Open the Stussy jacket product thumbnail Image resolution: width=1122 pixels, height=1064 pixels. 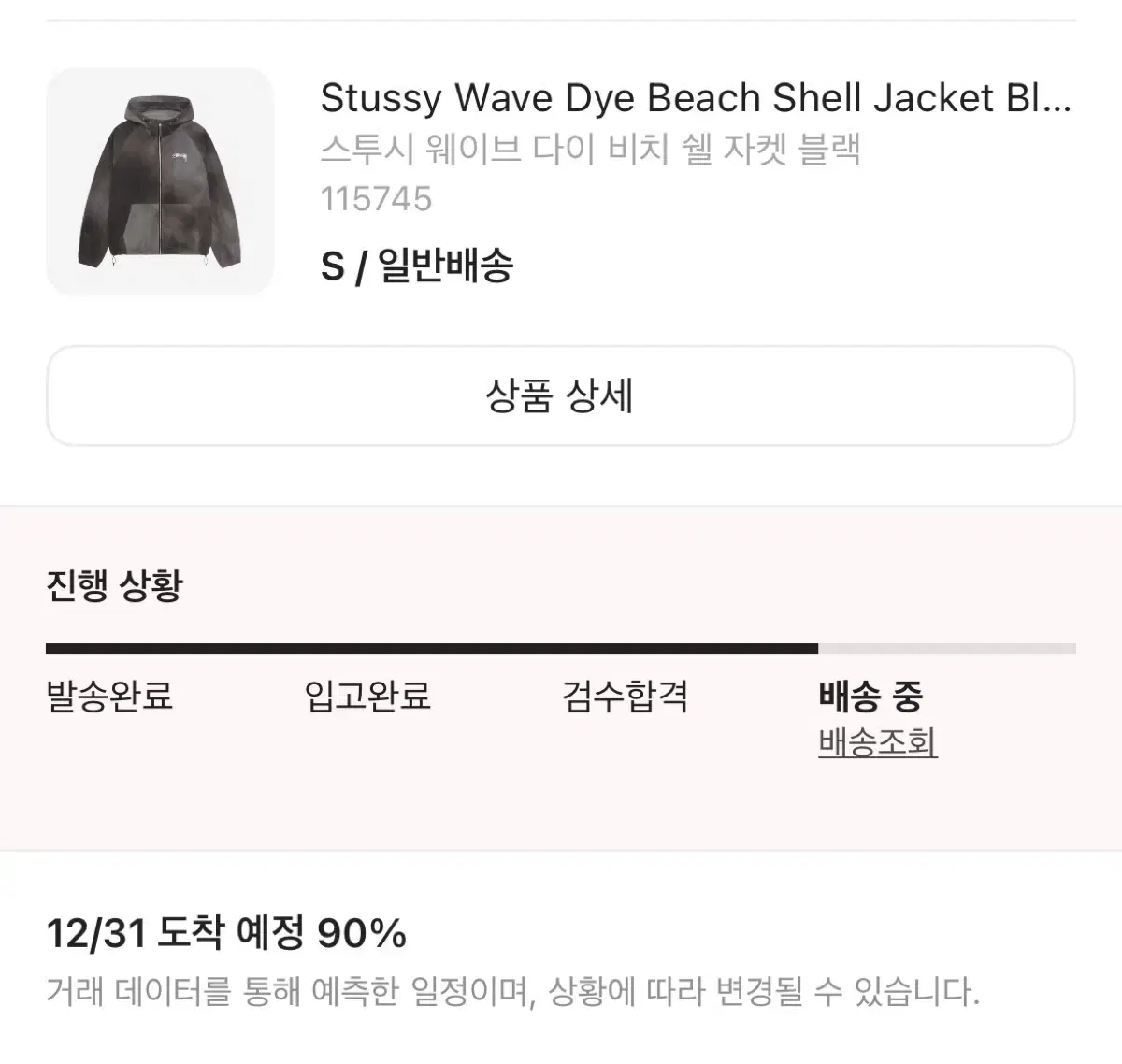point(160,181)
